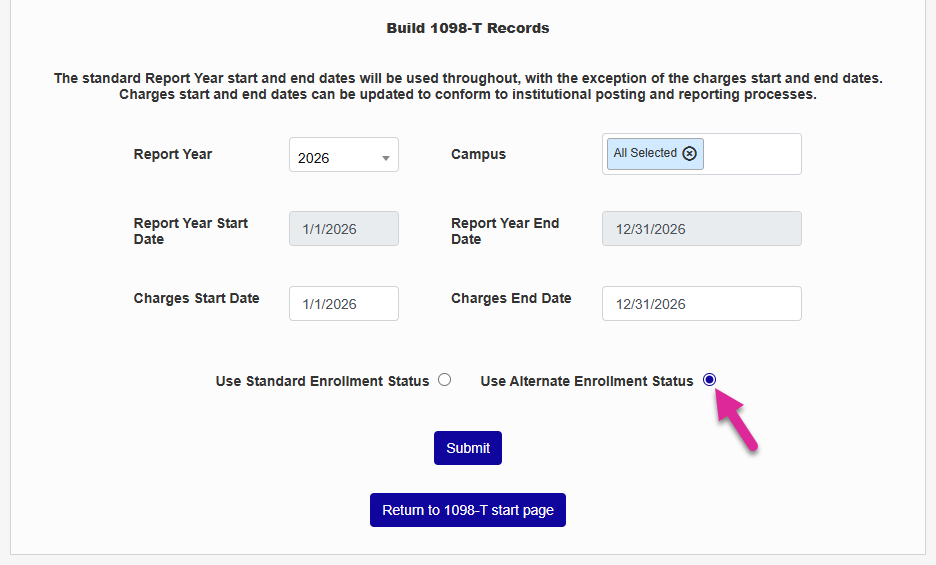Image resolution: width=936 pixels, height=565 pixels.
Task: Click the Report Year End Date label
Action: tap(505, 231)
